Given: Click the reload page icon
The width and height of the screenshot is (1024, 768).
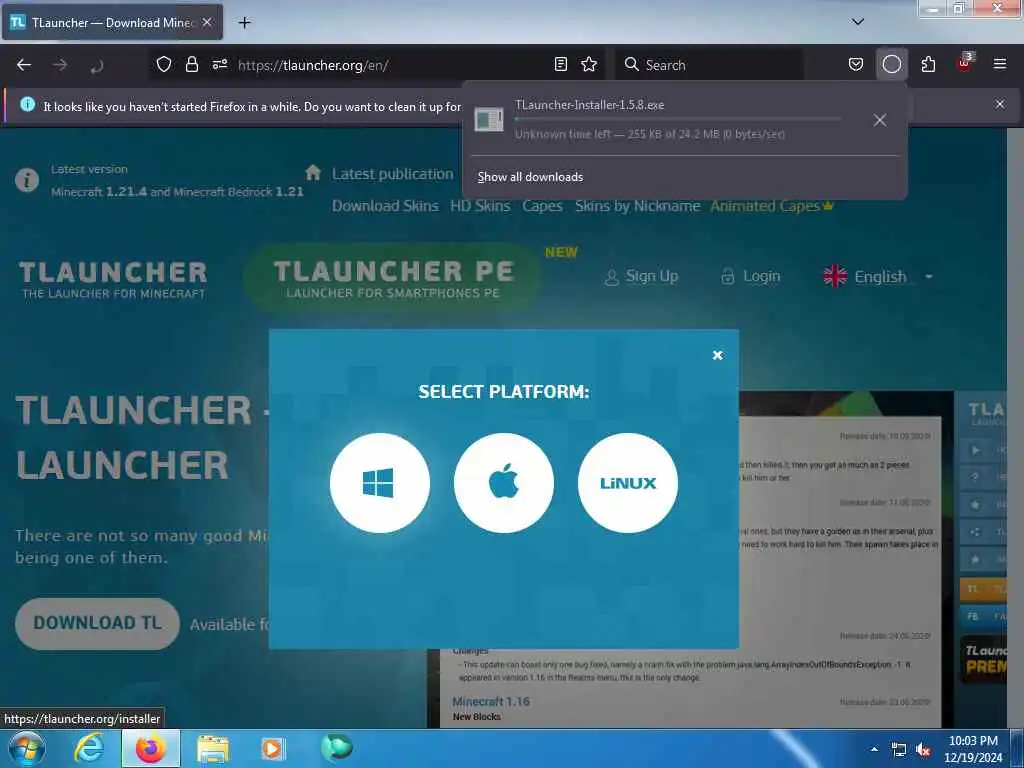Looking at the screenshot, I should coord(97,65).
